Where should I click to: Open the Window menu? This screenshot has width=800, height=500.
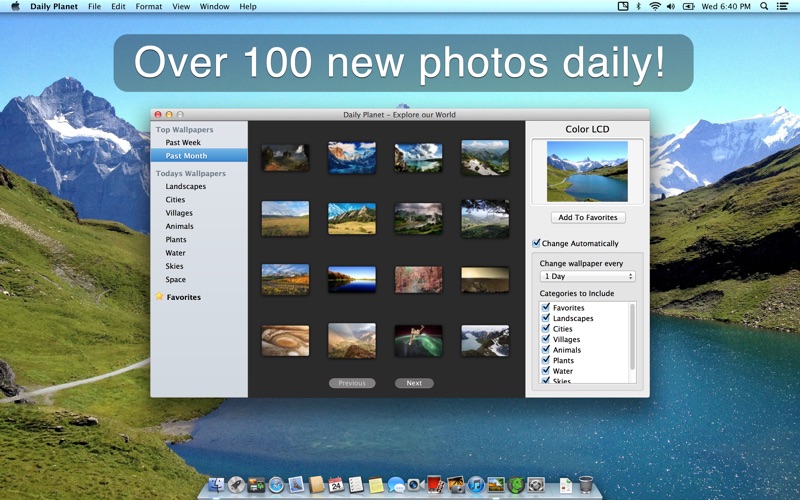point(214,6)
